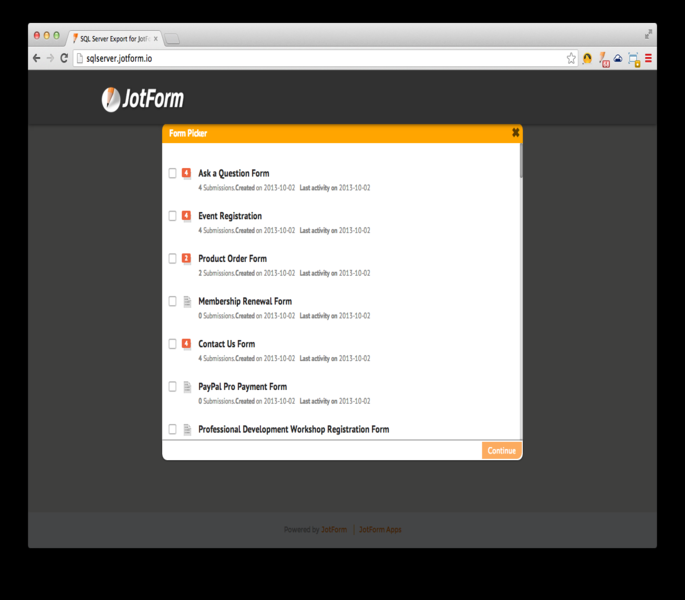Bookmark this page with the star icon
This screenshot has width=685, height=600.
coord(571,59)
